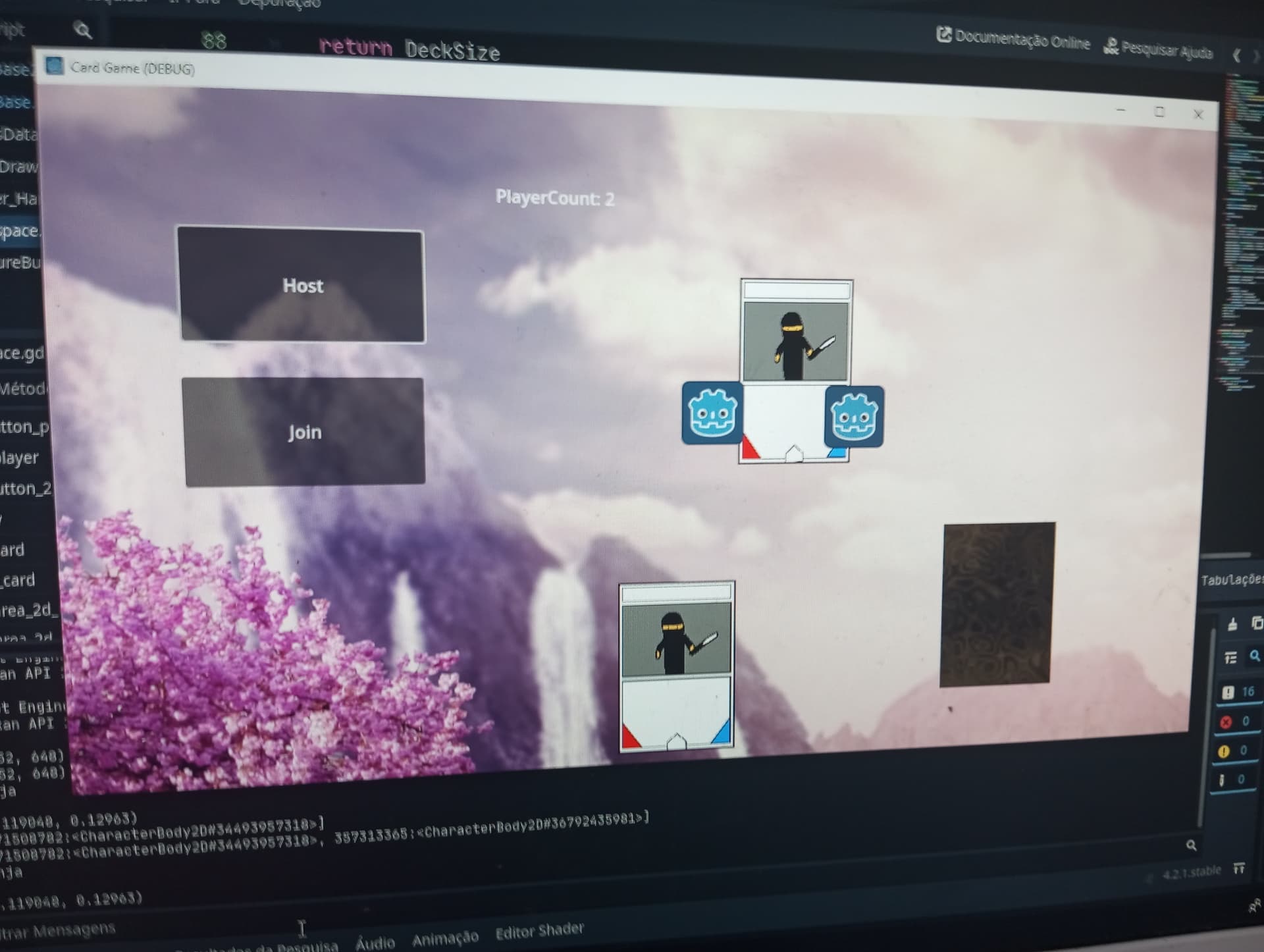The height and width of the screenshot is (952, 1264).
Task: Click the Card Game window title icon
Action: [x=55, y=66]
